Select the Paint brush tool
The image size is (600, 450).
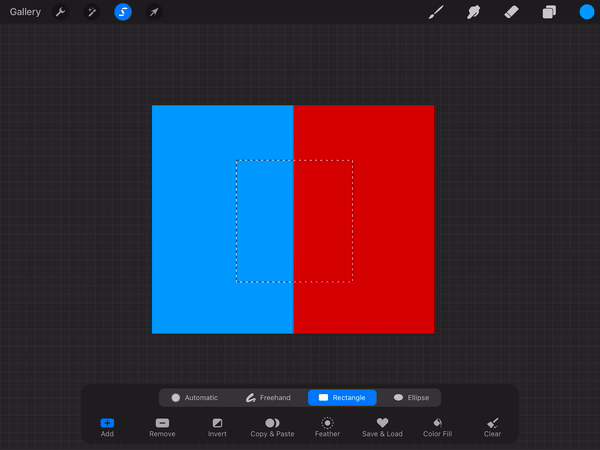(x=436, y=12)
